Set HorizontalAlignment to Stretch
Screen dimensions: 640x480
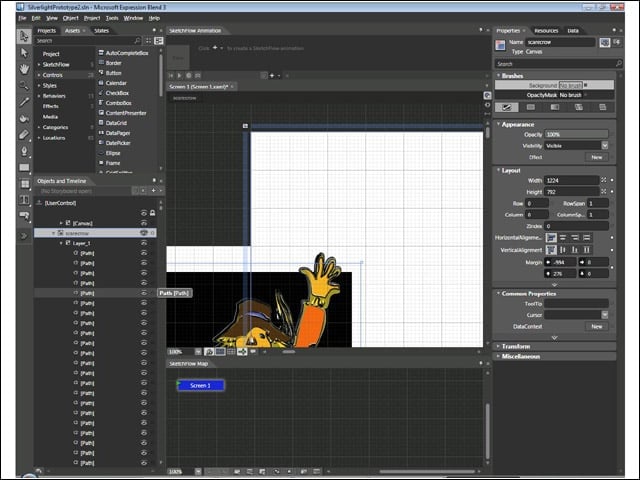point(587,238)
